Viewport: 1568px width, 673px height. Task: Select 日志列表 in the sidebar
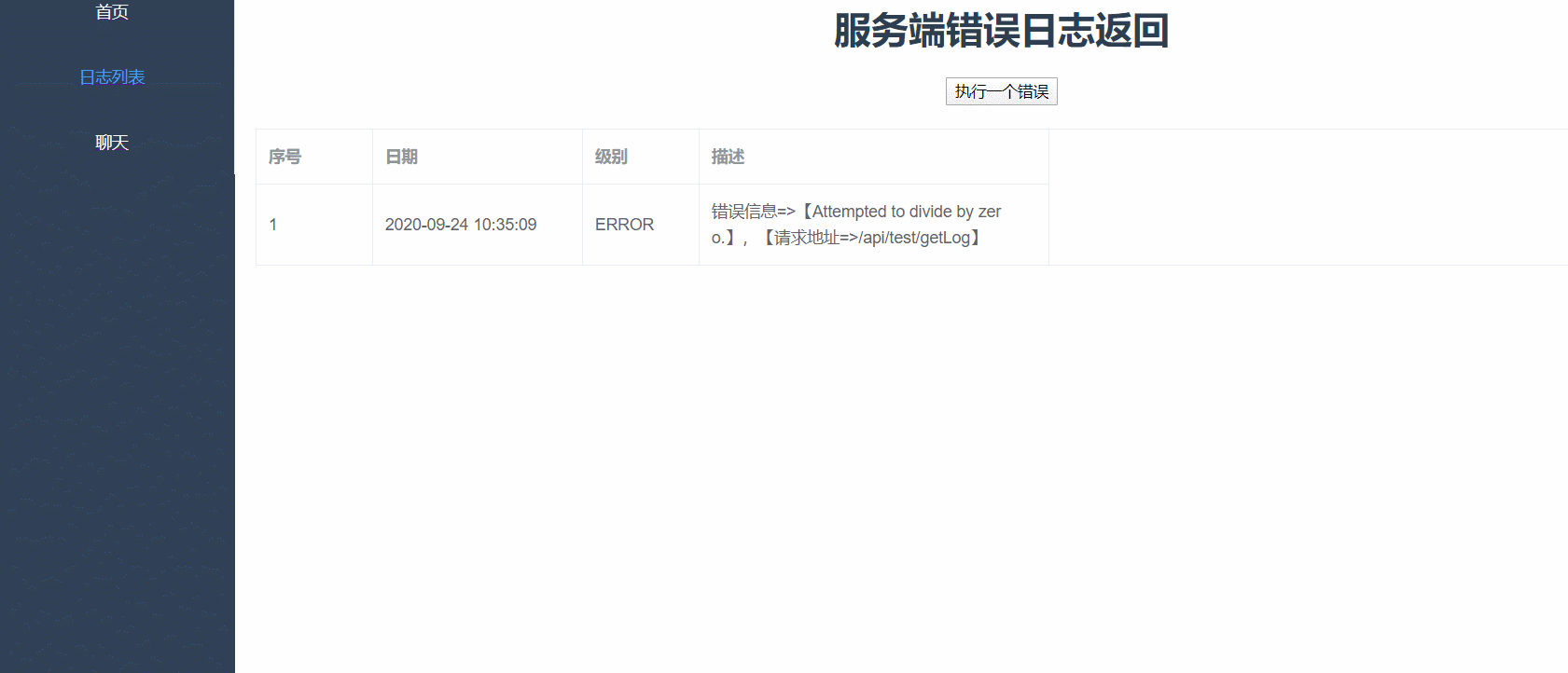[x=112, y=77]
